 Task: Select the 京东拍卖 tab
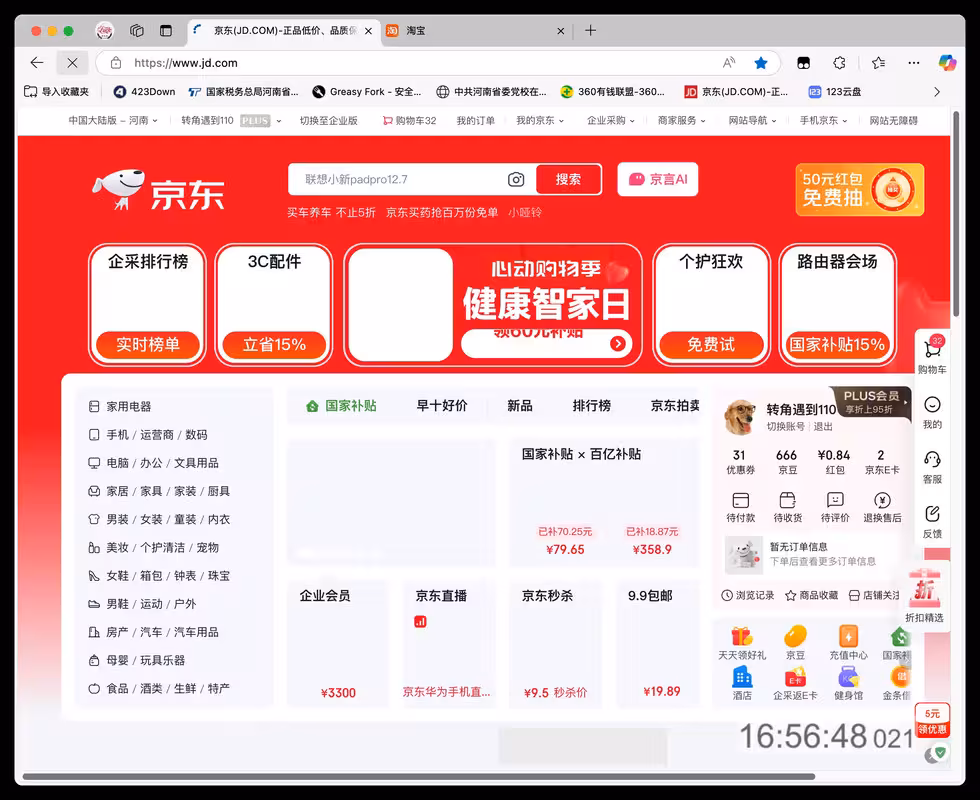click(675, 406)
